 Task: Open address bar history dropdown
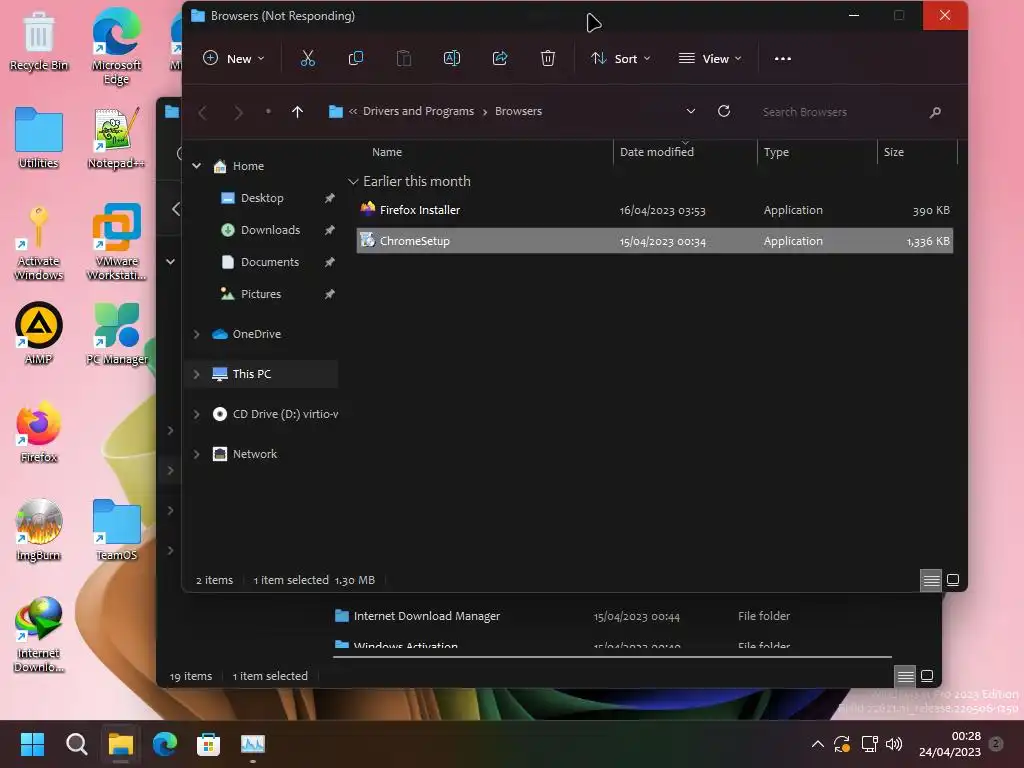(691, 111)
